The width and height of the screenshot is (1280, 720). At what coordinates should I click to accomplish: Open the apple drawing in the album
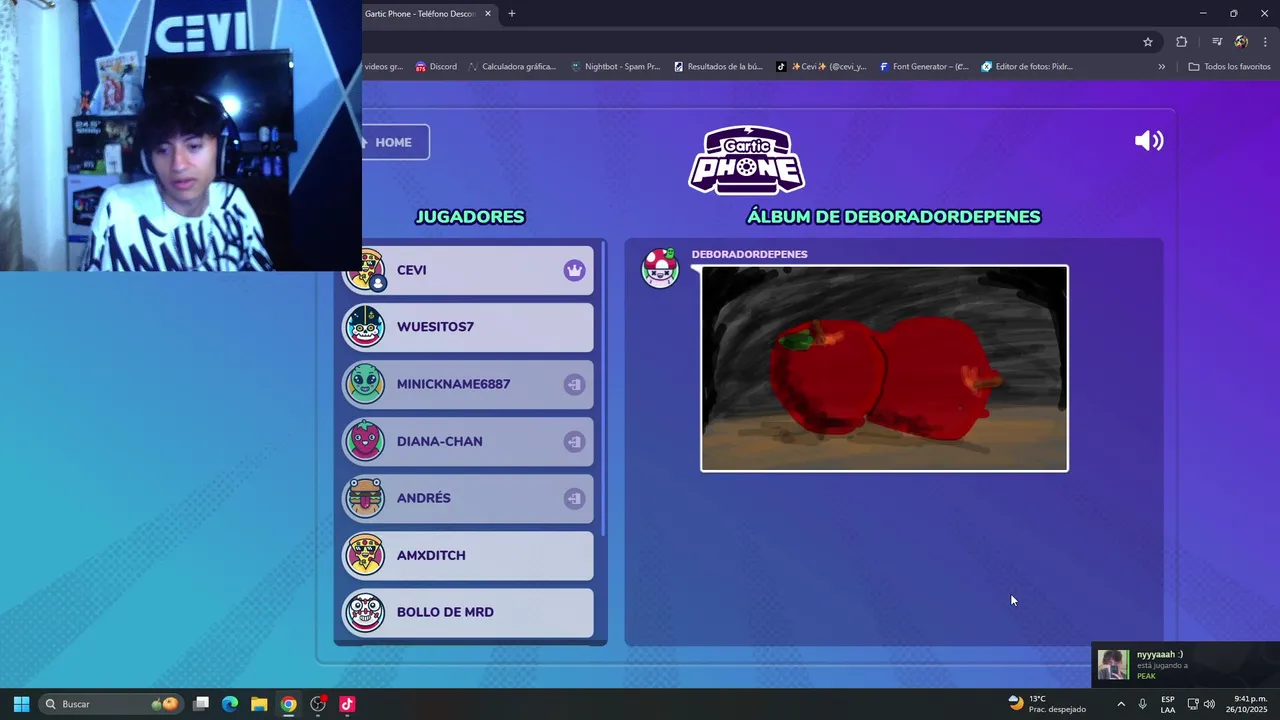[884, 368]
